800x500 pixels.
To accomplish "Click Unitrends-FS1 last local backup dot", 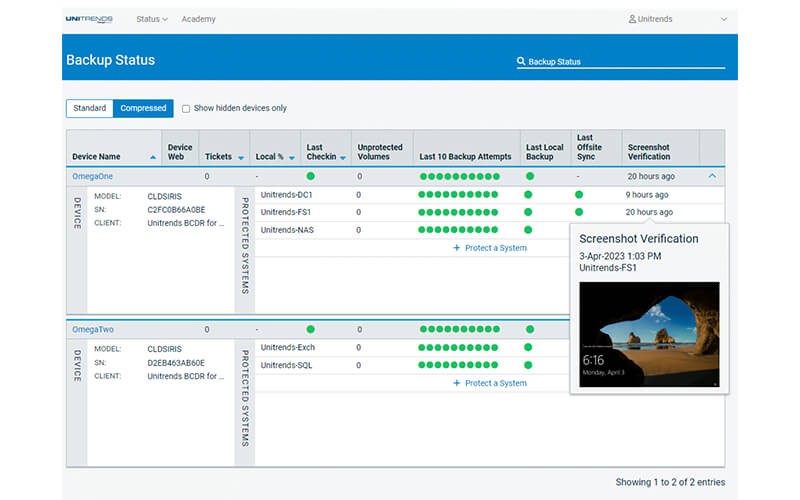I will tap(528, 212).
